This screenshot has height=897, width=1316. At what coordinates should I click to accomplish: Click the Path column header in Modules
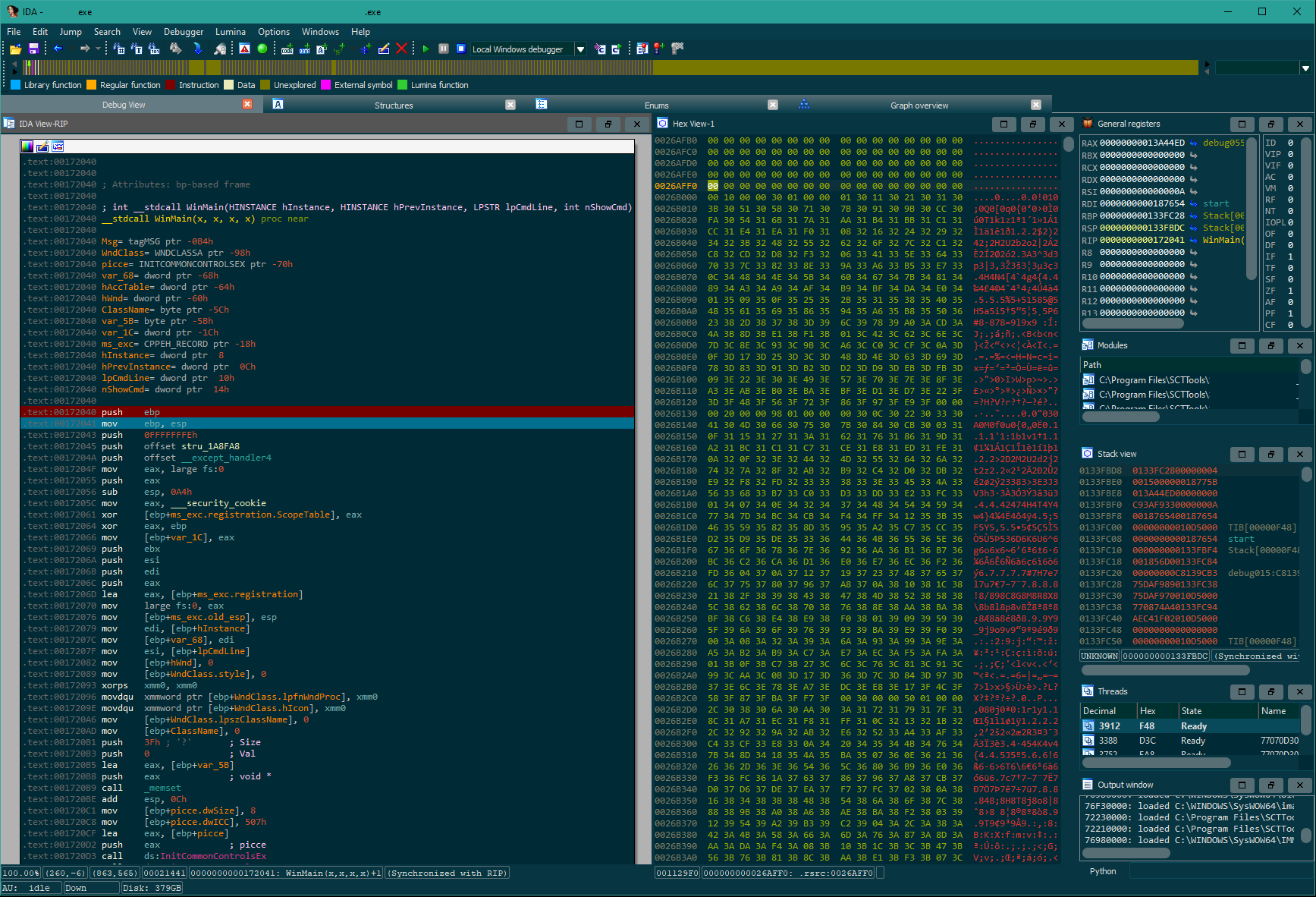click(1189, 365)
